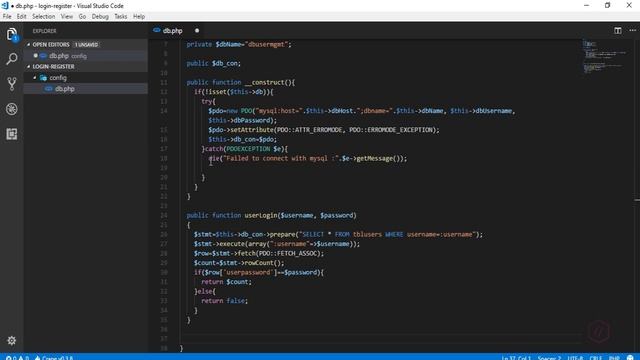Open the Source Control view
640x360 pixels.
tap(11, 84)
